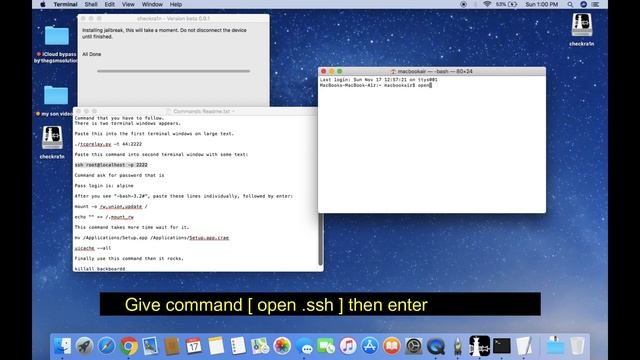
Task: Click 'Finally use this command then it rocks.'
Action: click(129, 258)
